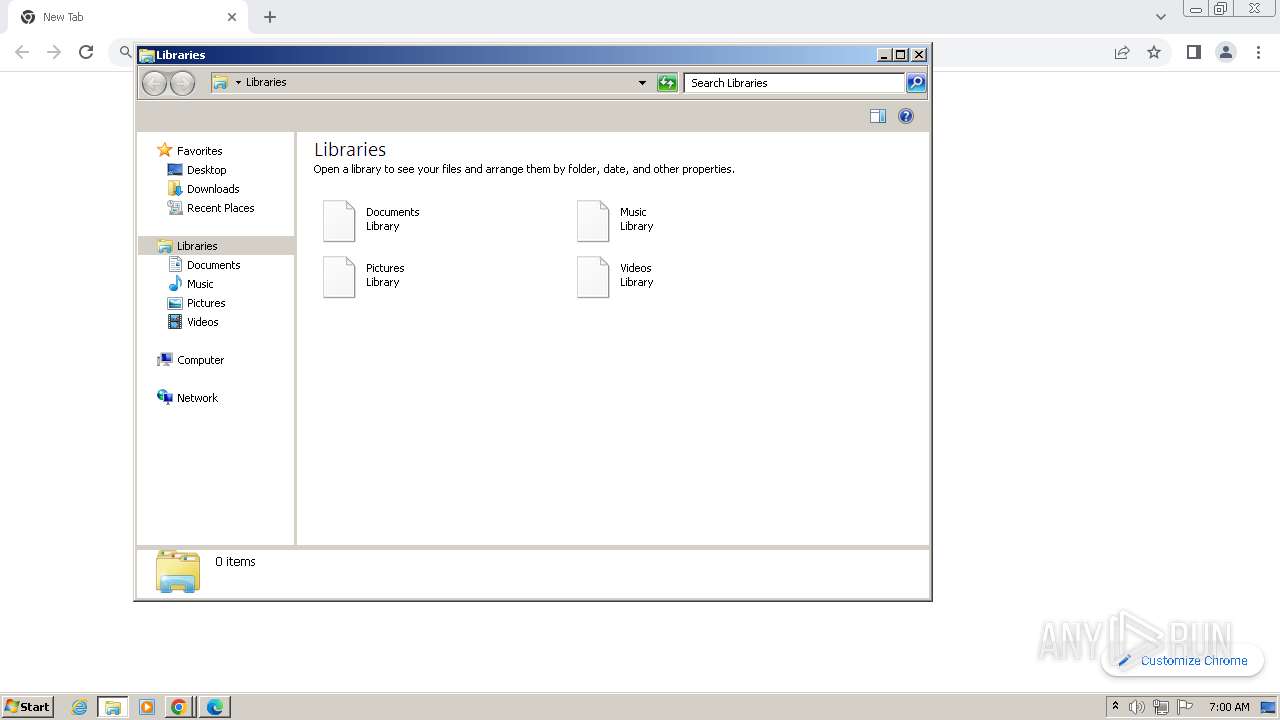Show hidden system tray icons

coord(1115,707)
